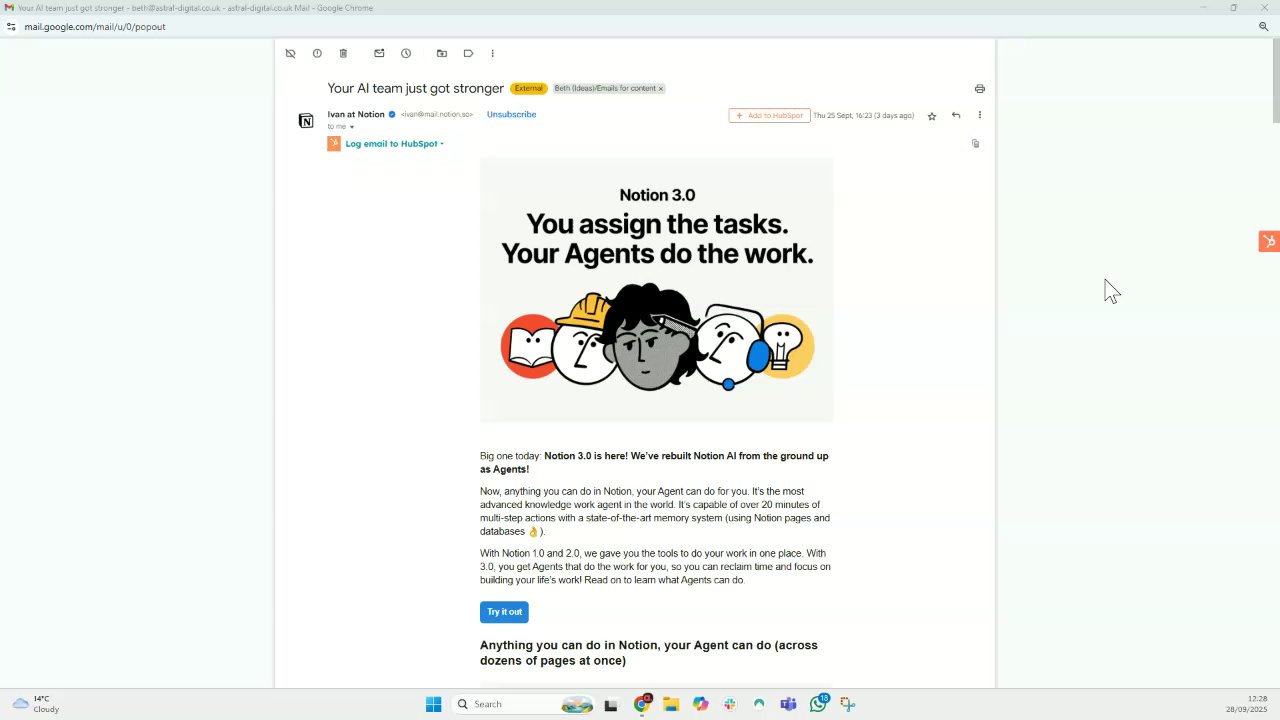Click the Beth (Ideas)/Emails for content label
This screenshot has height=720, width=1280.
(605, 88)
